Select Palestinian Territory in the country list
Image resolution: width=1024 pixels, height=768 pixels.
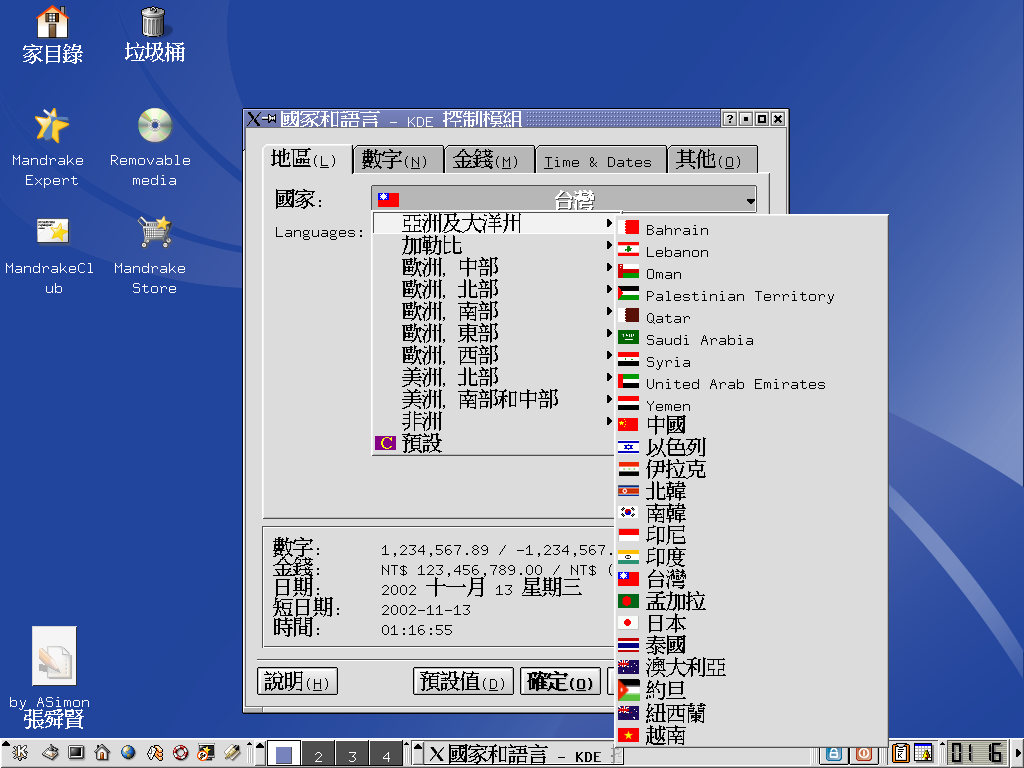click(751, 296)
